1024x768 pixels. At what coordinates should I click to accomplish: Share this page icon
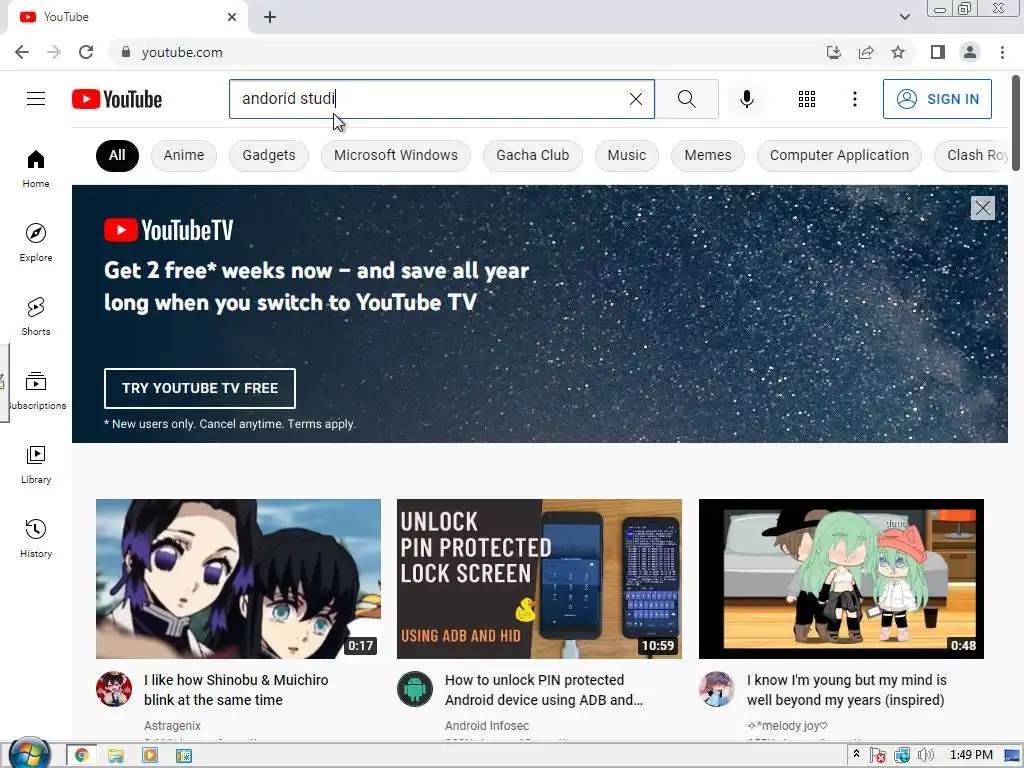point(866,52)
